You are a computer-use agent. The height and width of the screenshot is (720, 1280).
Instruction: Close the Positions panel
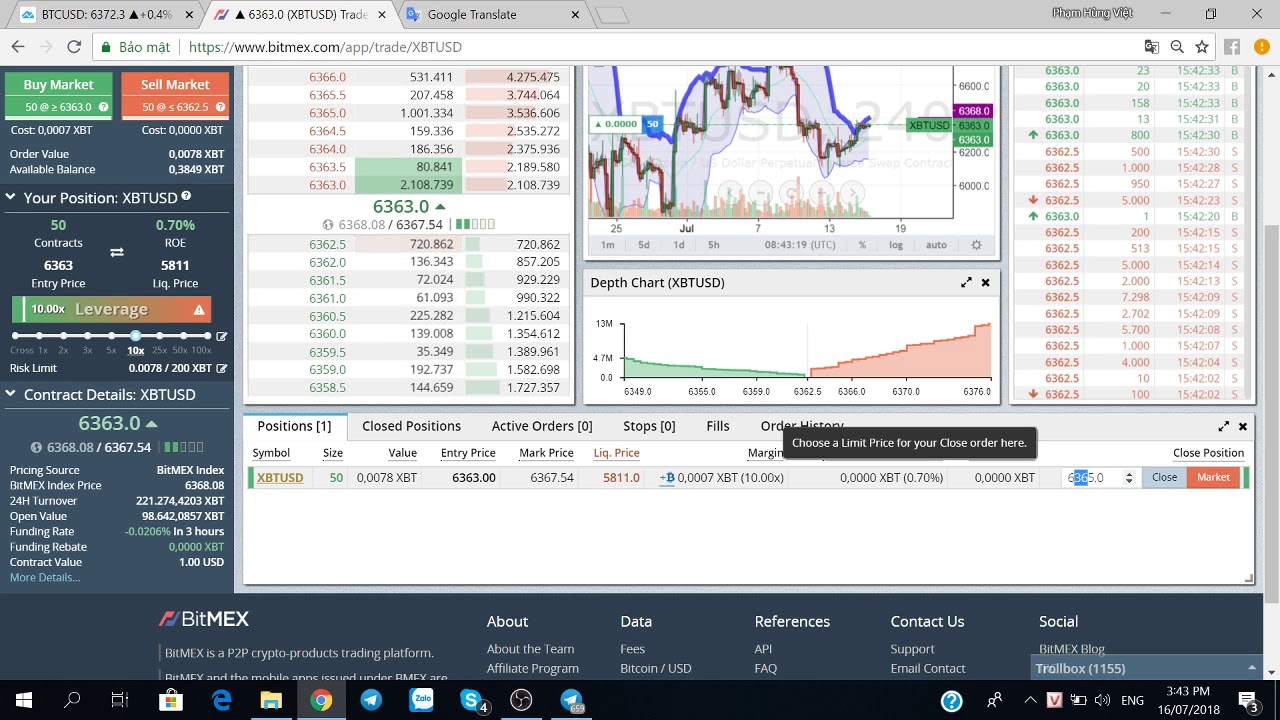point(1243,426)
